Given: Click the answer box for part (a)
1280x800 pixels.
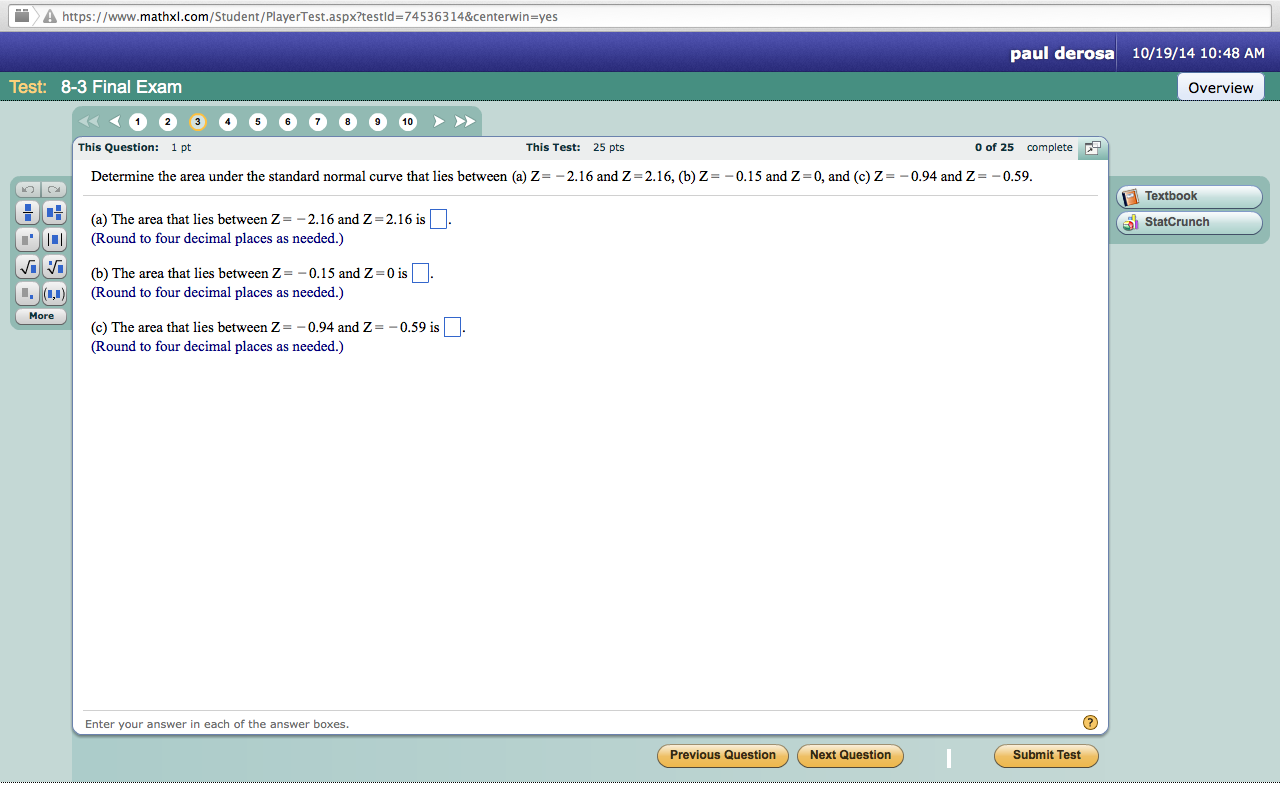Looking at the screenshot, I should pyautogui.click(x=437, y=218).
